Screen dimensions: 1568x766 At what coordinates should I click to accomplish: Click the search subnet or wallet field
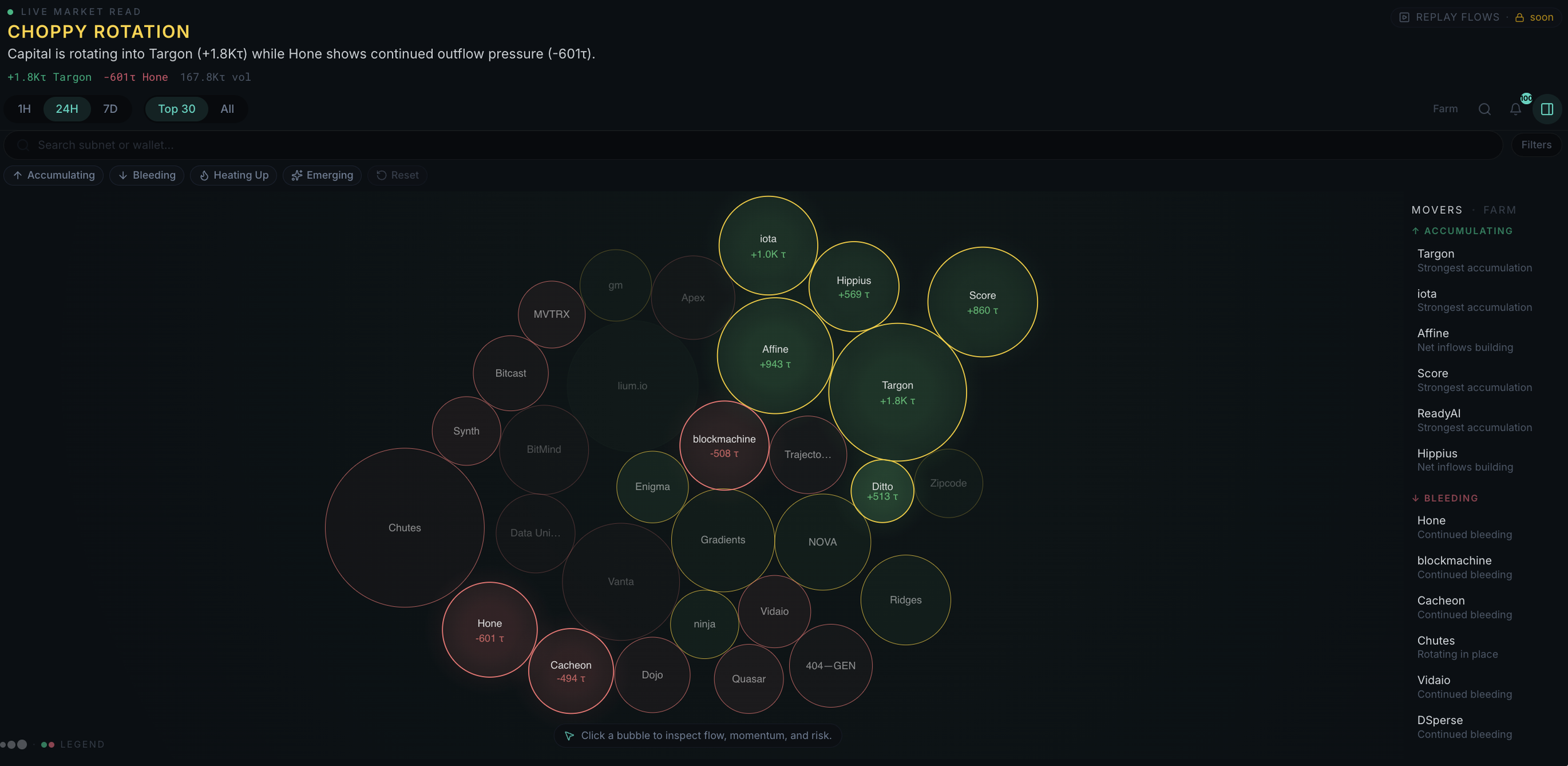tap(753, 145)
